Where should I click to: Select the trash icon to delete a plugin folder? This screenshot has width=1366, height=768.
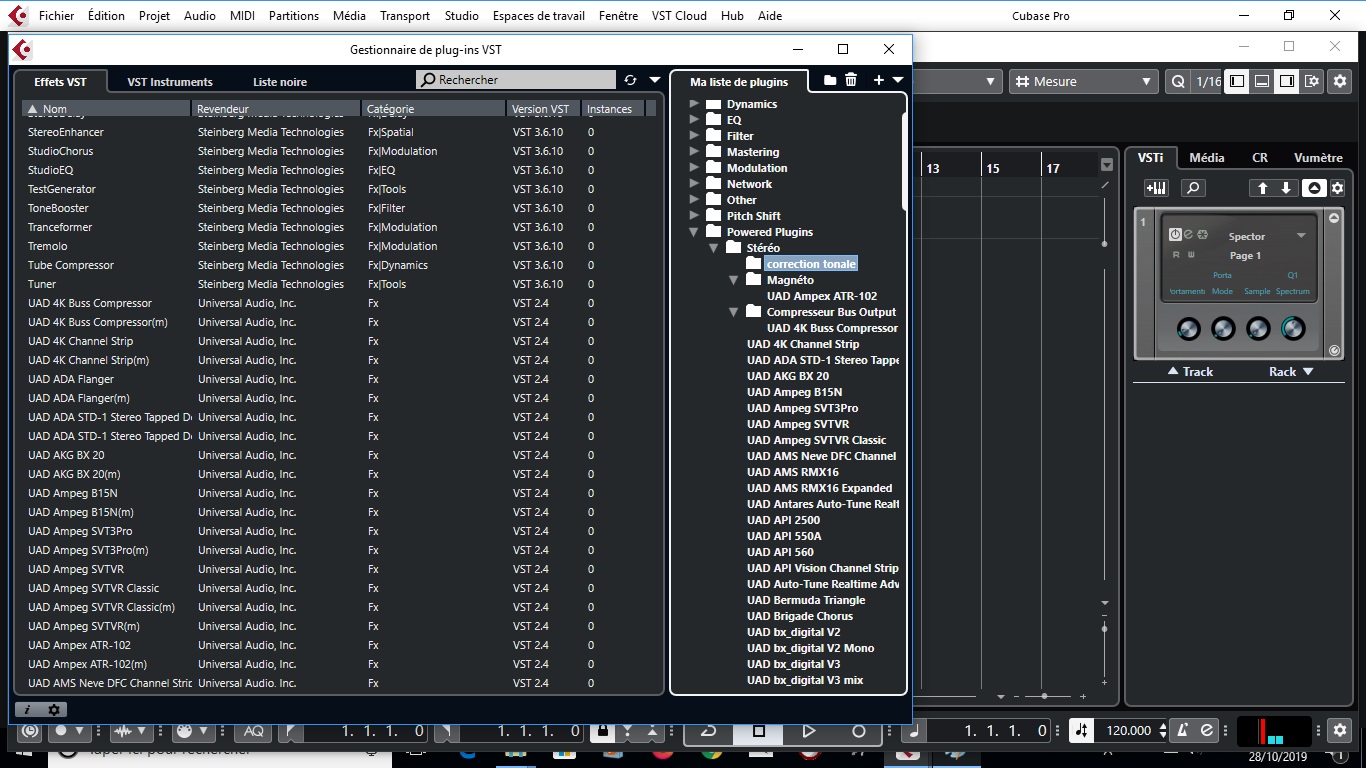pos(851,81)
